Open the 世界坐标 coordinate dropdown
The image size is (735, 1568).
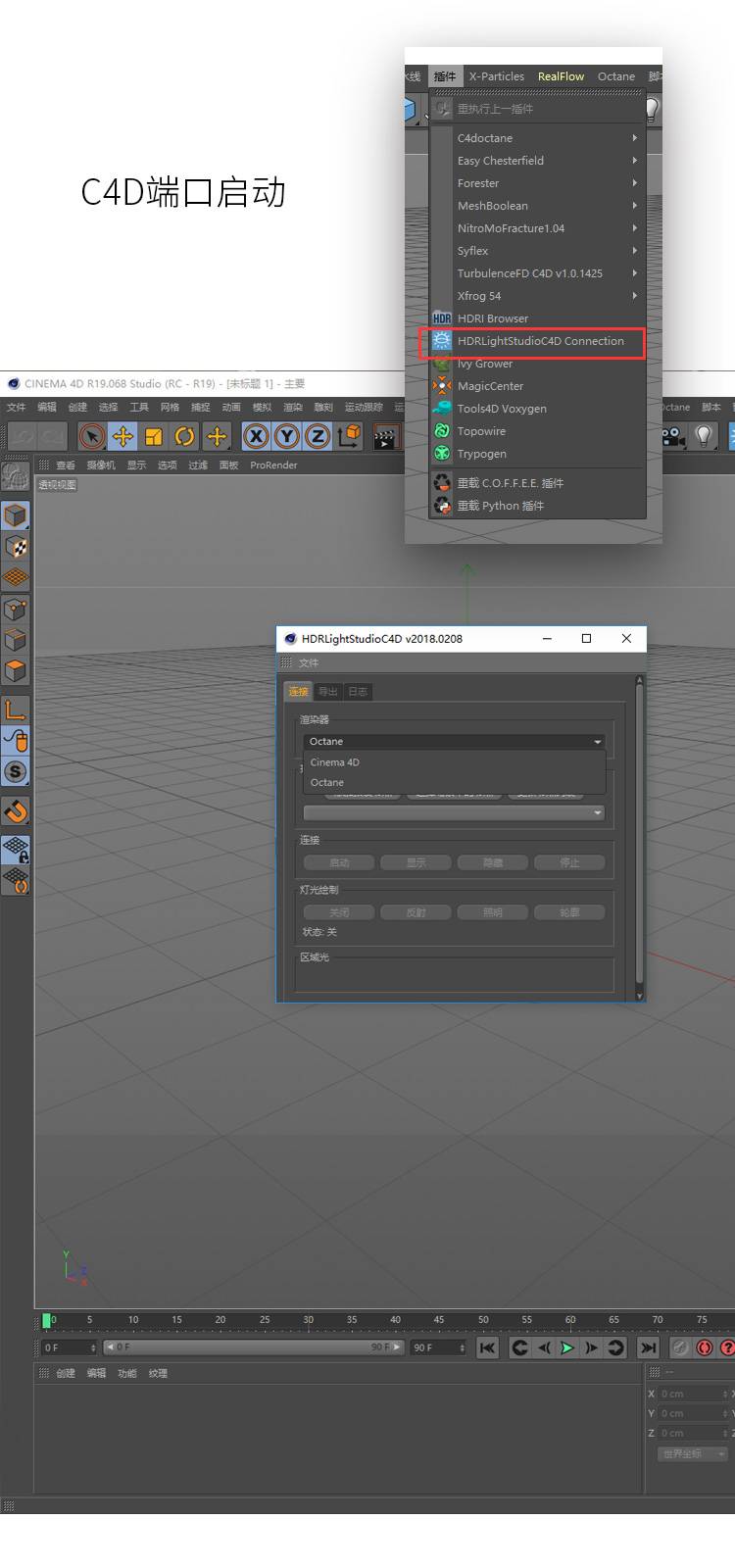point(692,1453)
